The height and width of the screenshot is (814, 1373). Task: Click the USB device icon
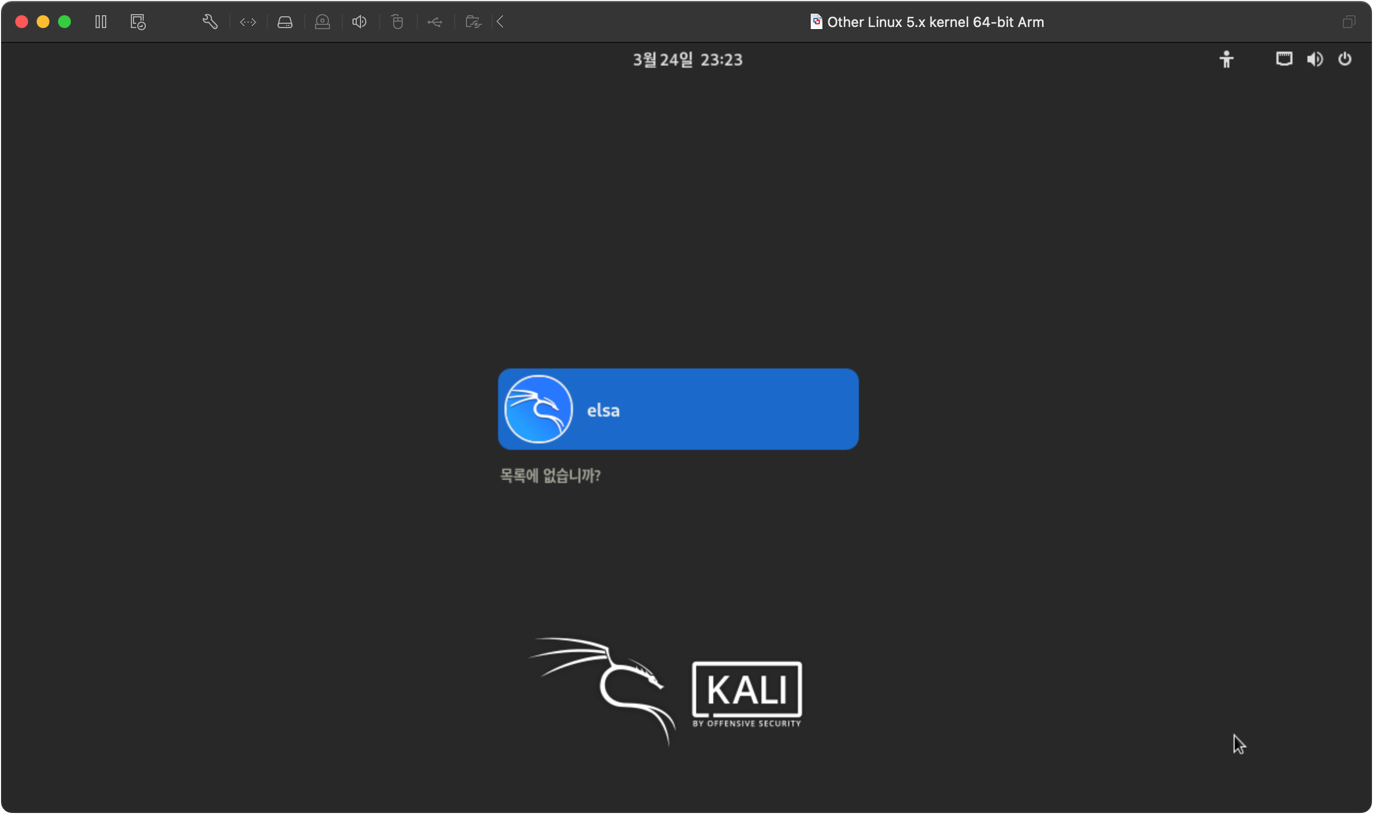(x=435, y=22)
